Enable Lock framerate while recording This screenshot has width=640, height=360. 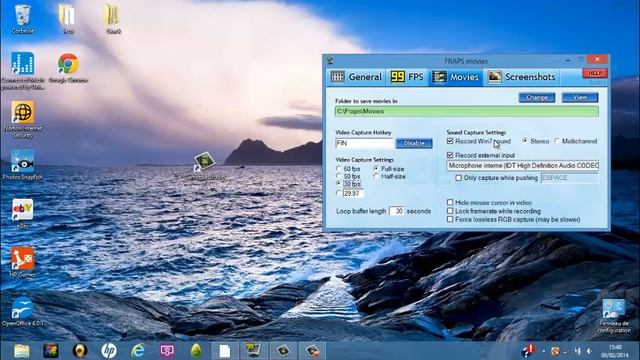450,211
